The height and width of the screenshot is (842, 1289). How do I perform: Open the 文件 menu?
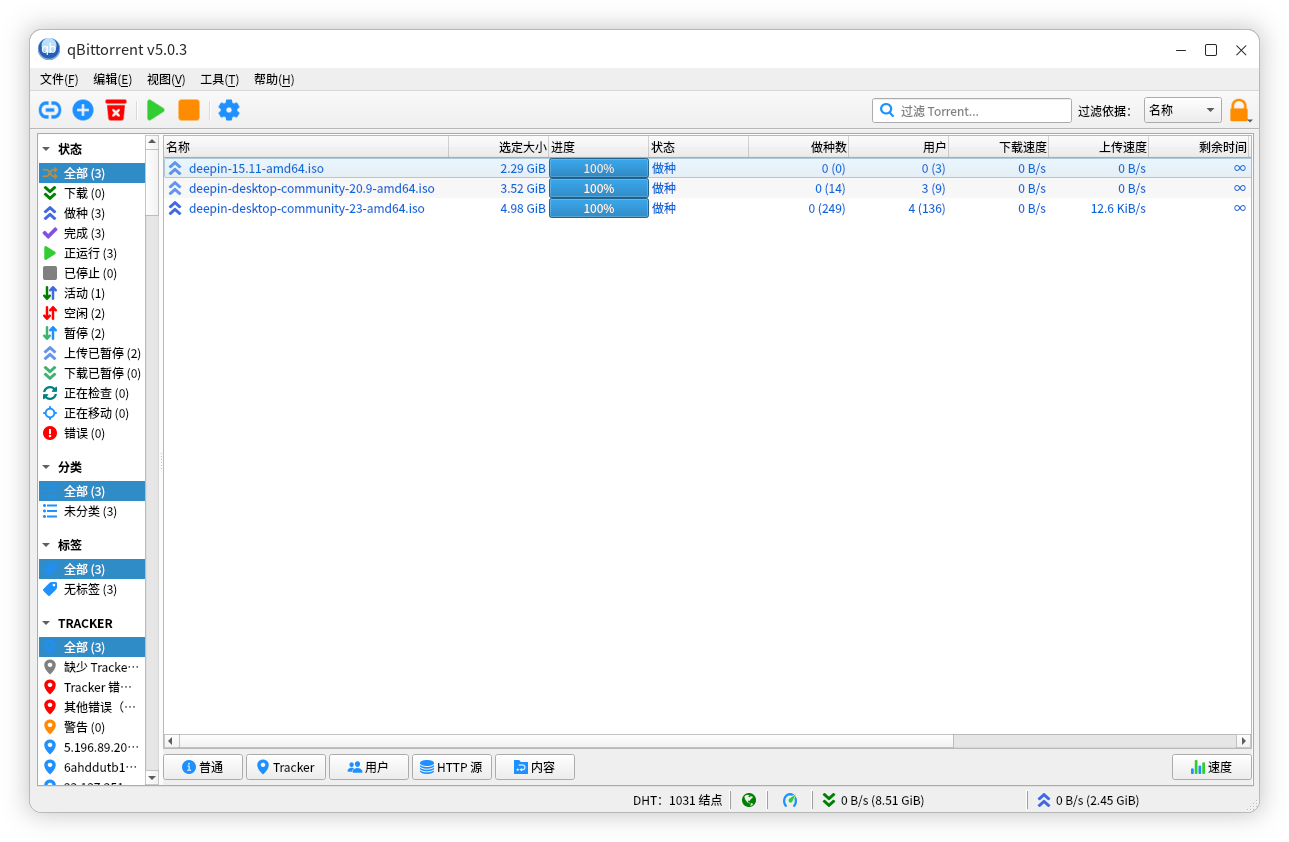point(59,80)
